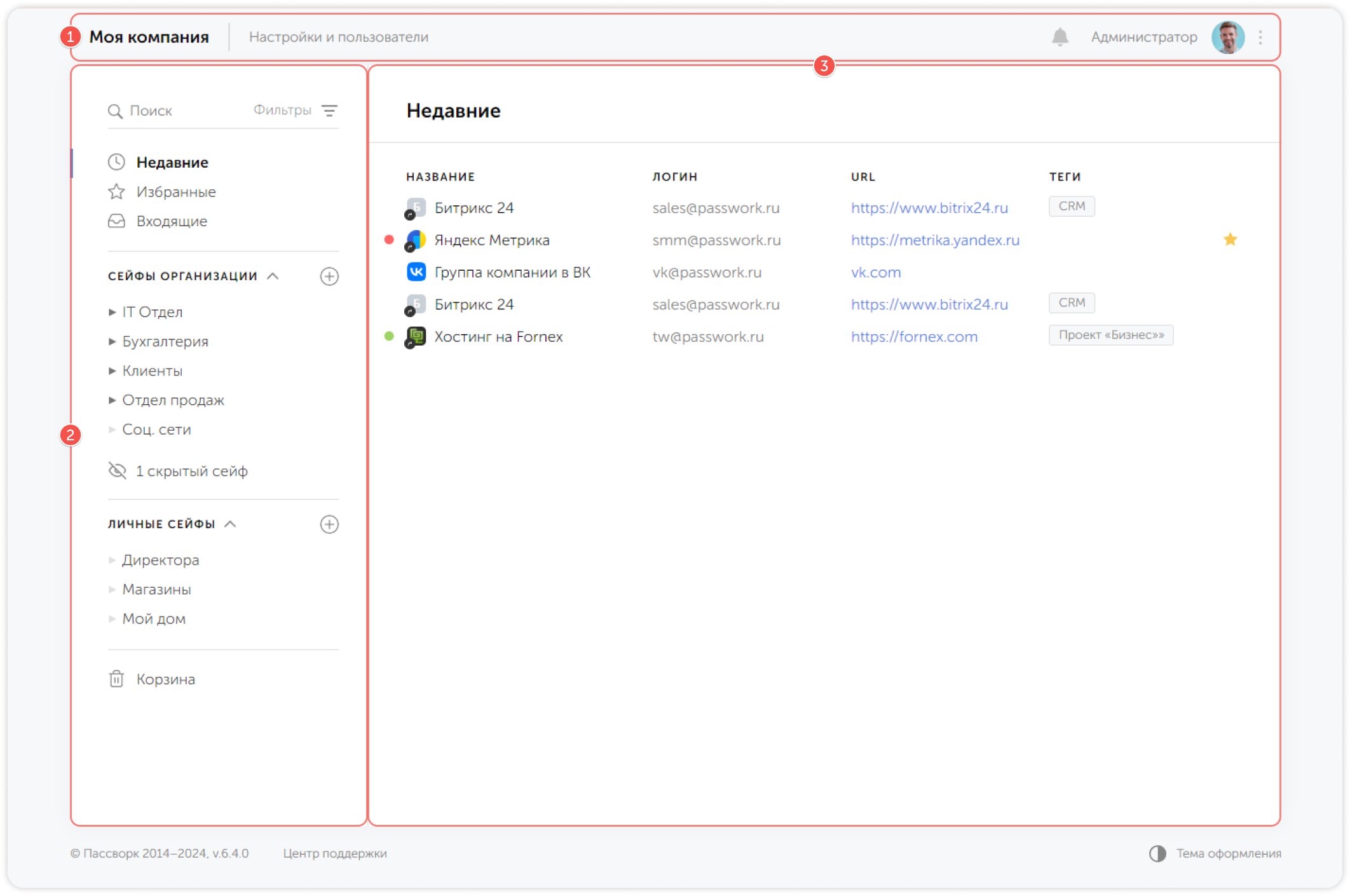Click the red color marker on Яндекс Метрика
The image size is (1350, 896).
click(x=389, y=240)
